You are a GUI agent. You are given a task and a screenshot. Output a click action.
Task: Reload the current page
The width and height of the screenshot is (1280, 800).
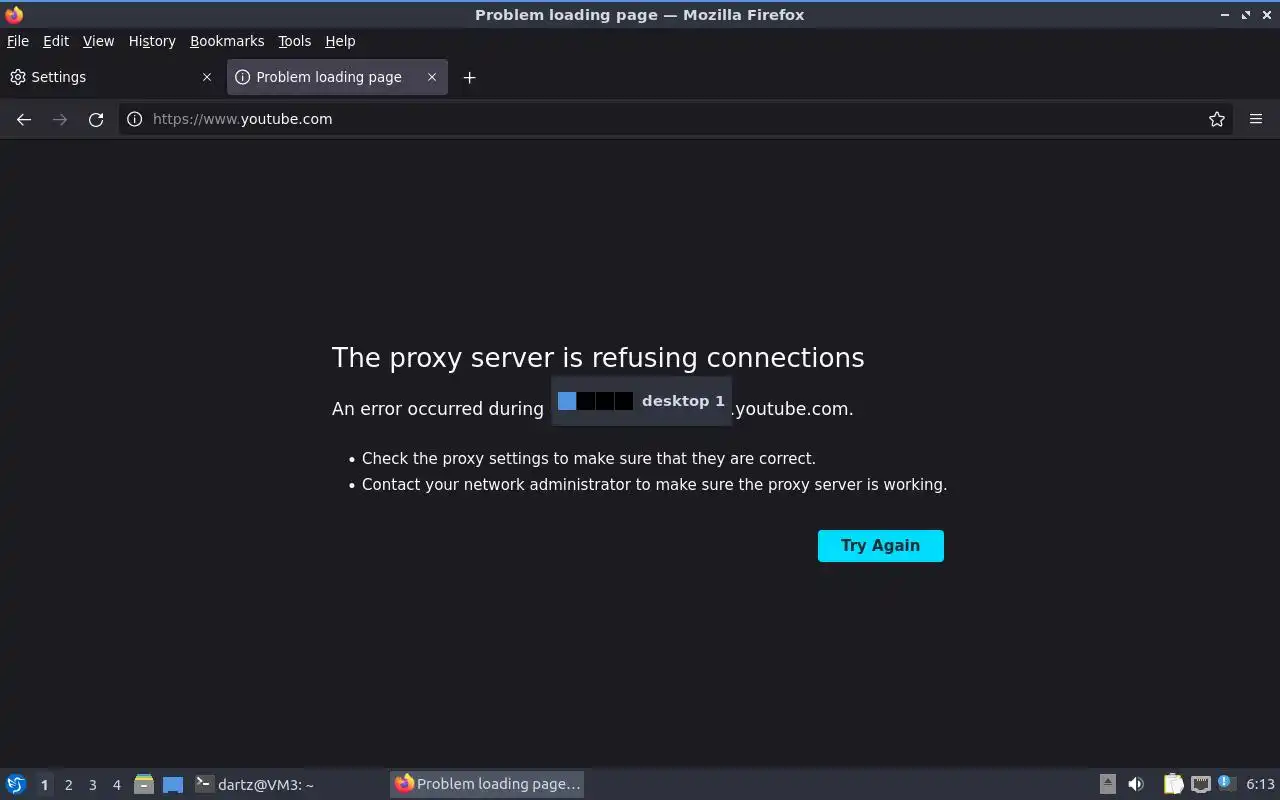[96, 119]
